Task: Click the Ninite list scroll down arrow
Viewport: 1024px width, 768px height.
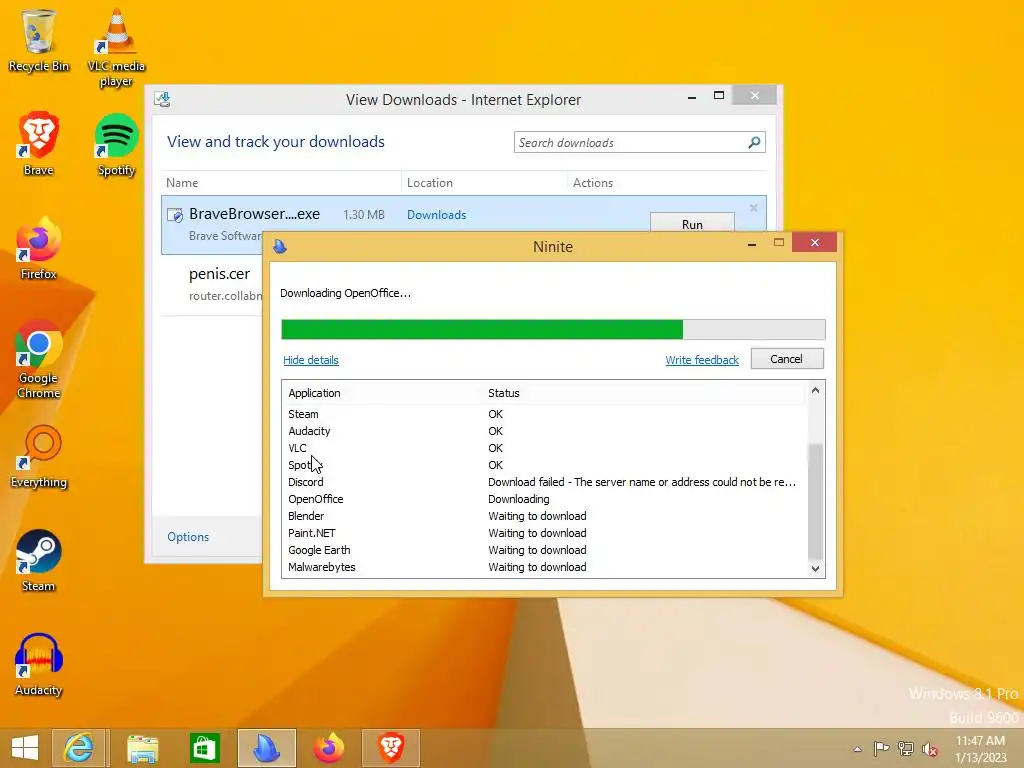Action: [x=815, y=568]
